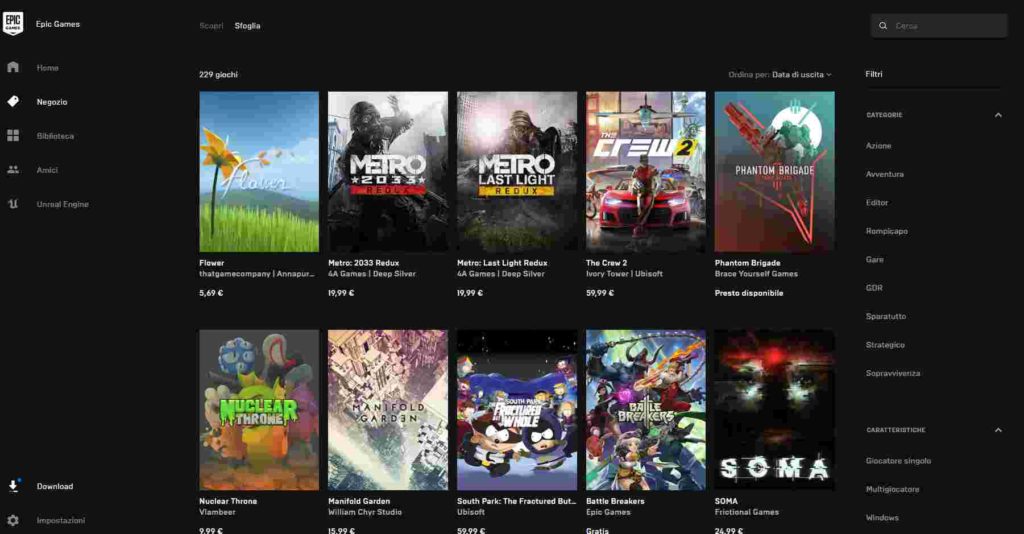Filter by Sopravvivenza category
This screenshot has width=1024, height=534.
(x=893, y=373)
